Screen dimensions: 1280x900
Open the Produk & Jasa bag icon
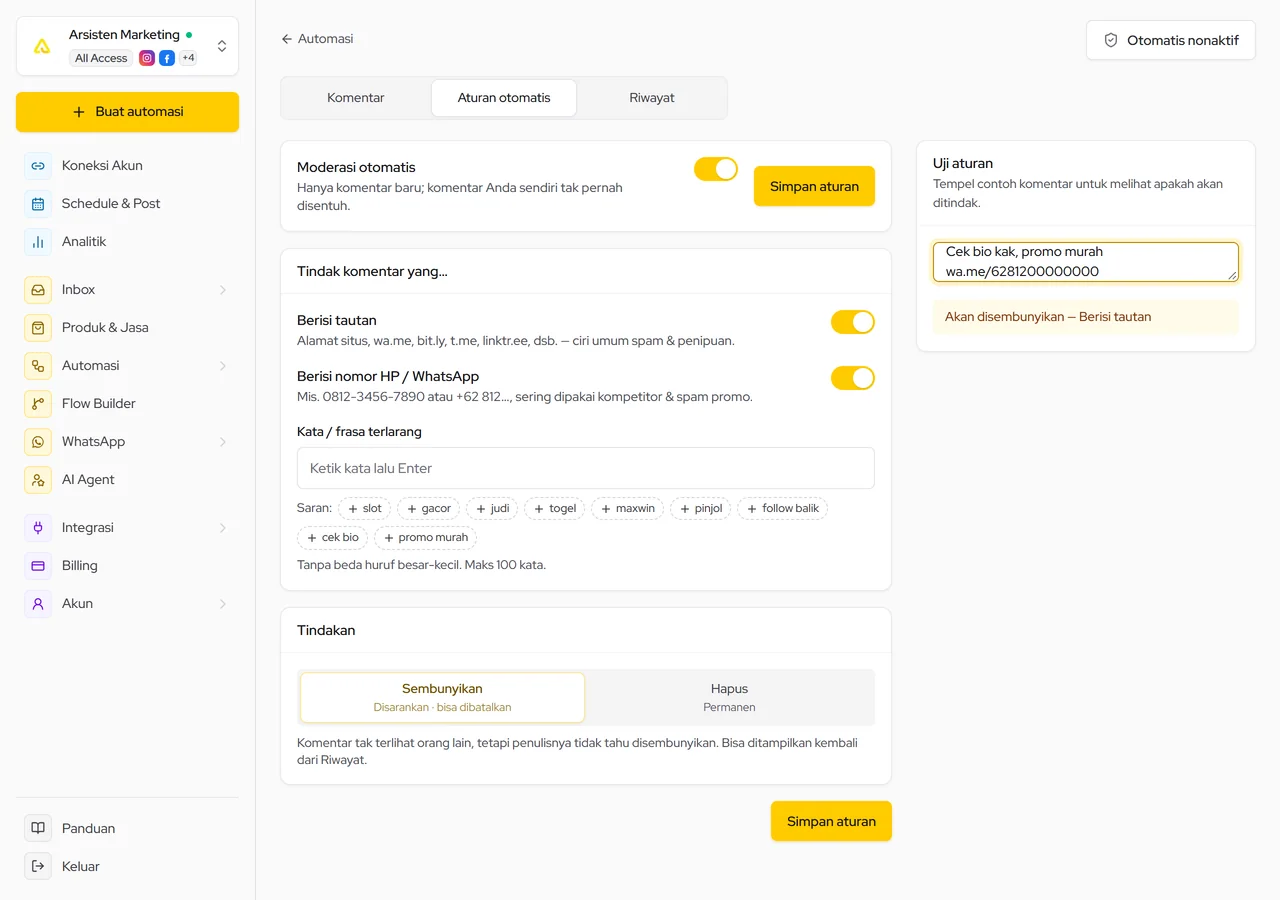tap(38, 328)
